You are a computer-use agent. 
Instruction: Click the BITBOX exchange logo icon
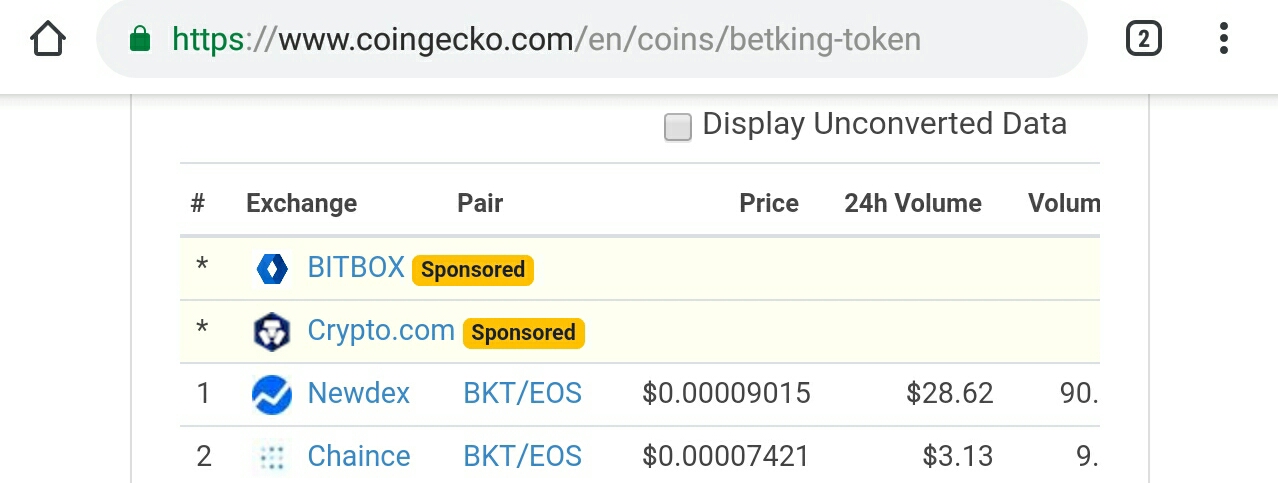[272, 269]
